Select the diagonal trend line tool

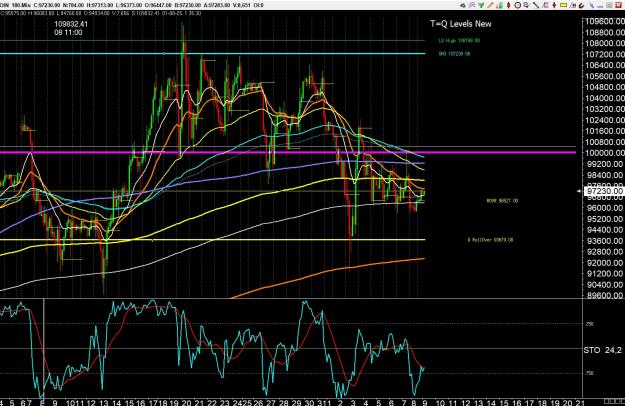pyautogui.click(x=536, y=5)
